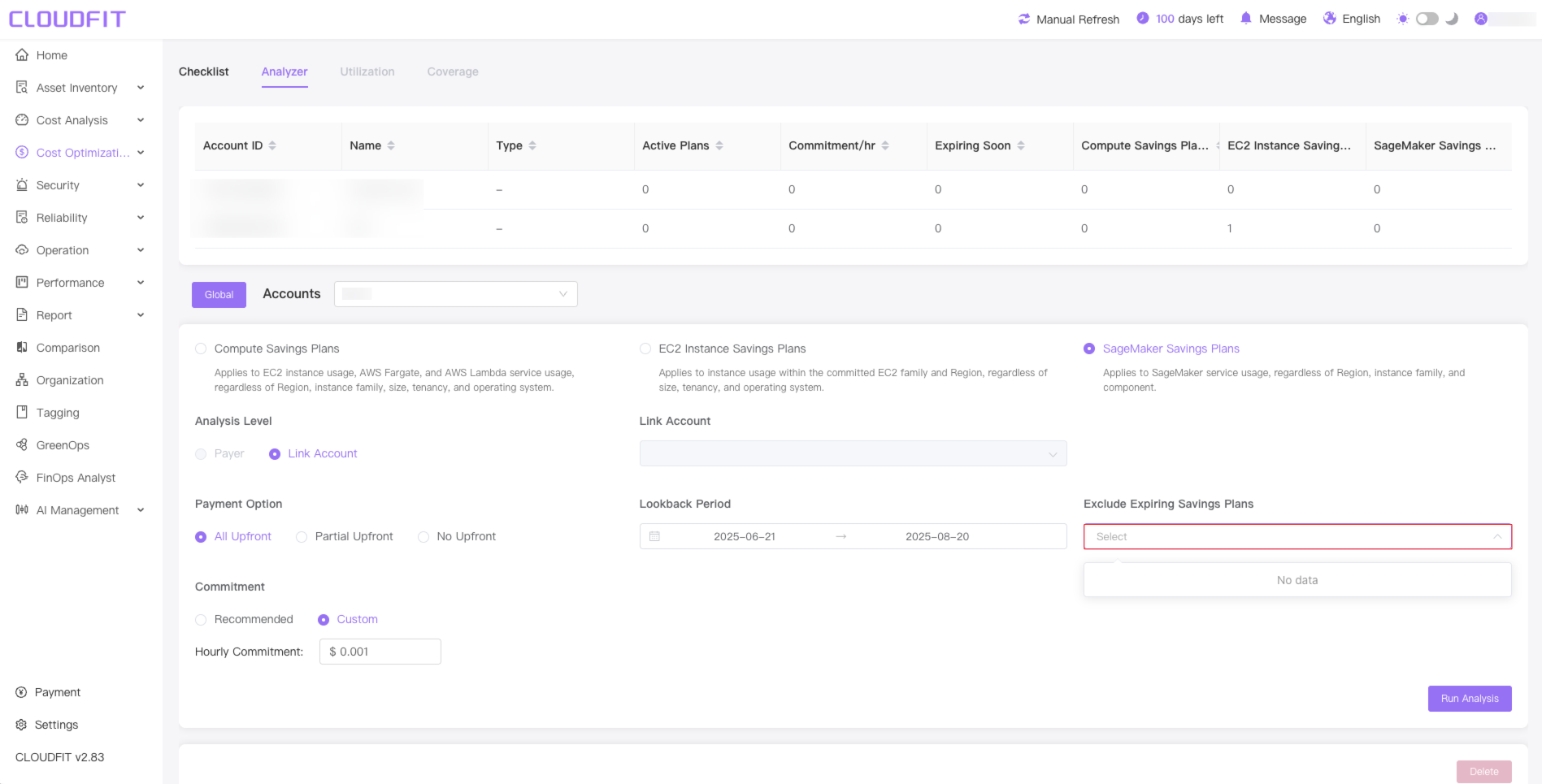Select SageMaker Savings Plans radio button
Screen dimensions: 1542x784
1089,349
